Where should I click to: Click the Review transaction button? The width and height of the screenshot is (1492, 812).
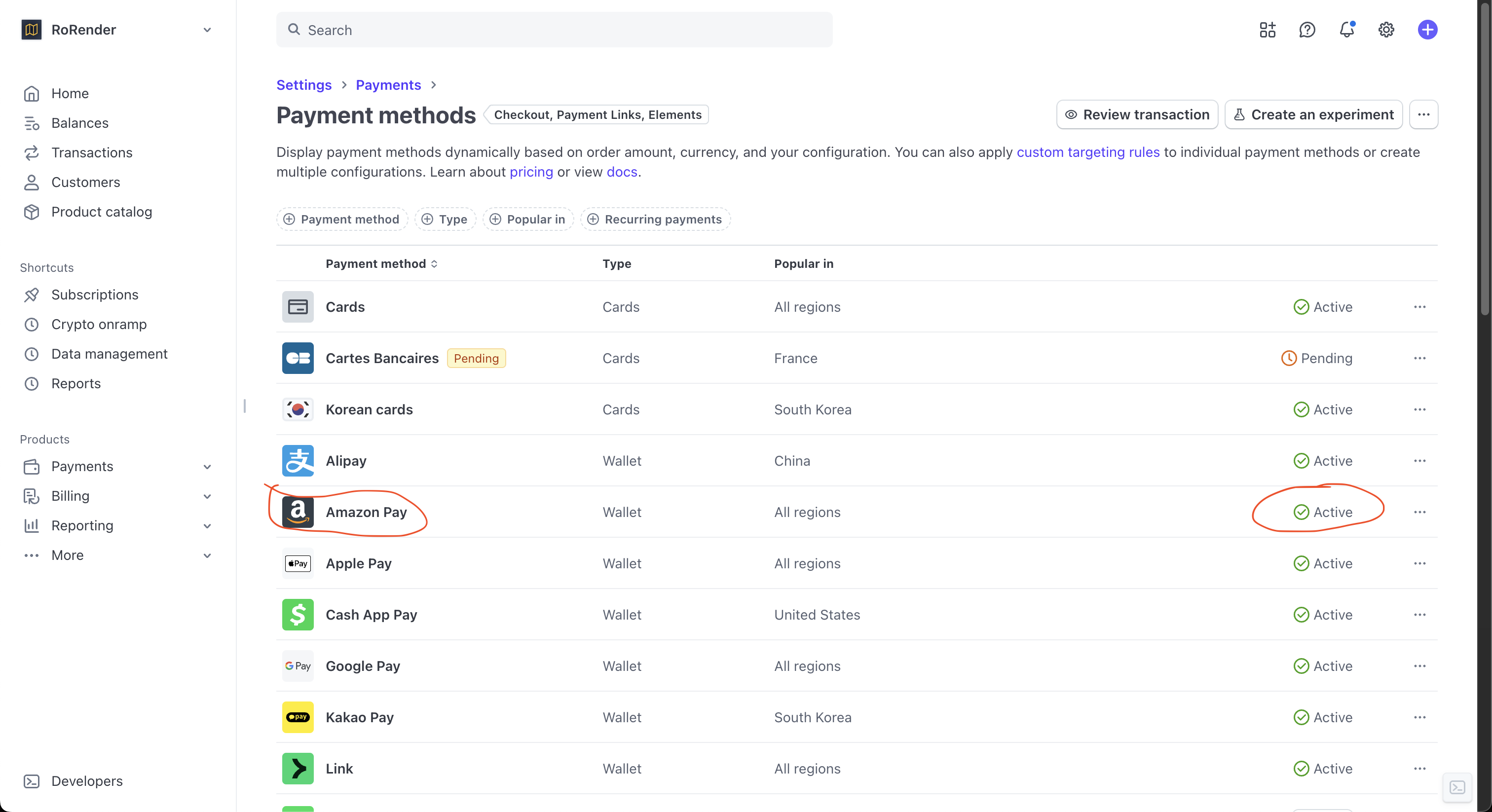[1137, 114]
